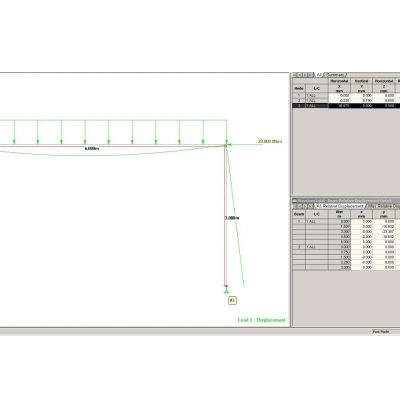Click the Horizontal Z column header
The width and height of the screenshot is (400, 400).
point(384,86)
